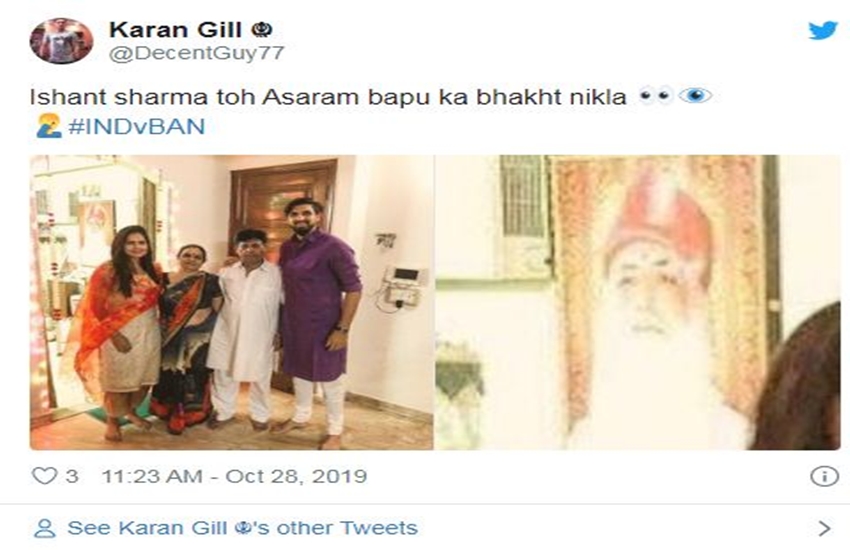Open the #INDvBAN hashtag
This screenshot has width=850, height=550.
click(137, 126)
